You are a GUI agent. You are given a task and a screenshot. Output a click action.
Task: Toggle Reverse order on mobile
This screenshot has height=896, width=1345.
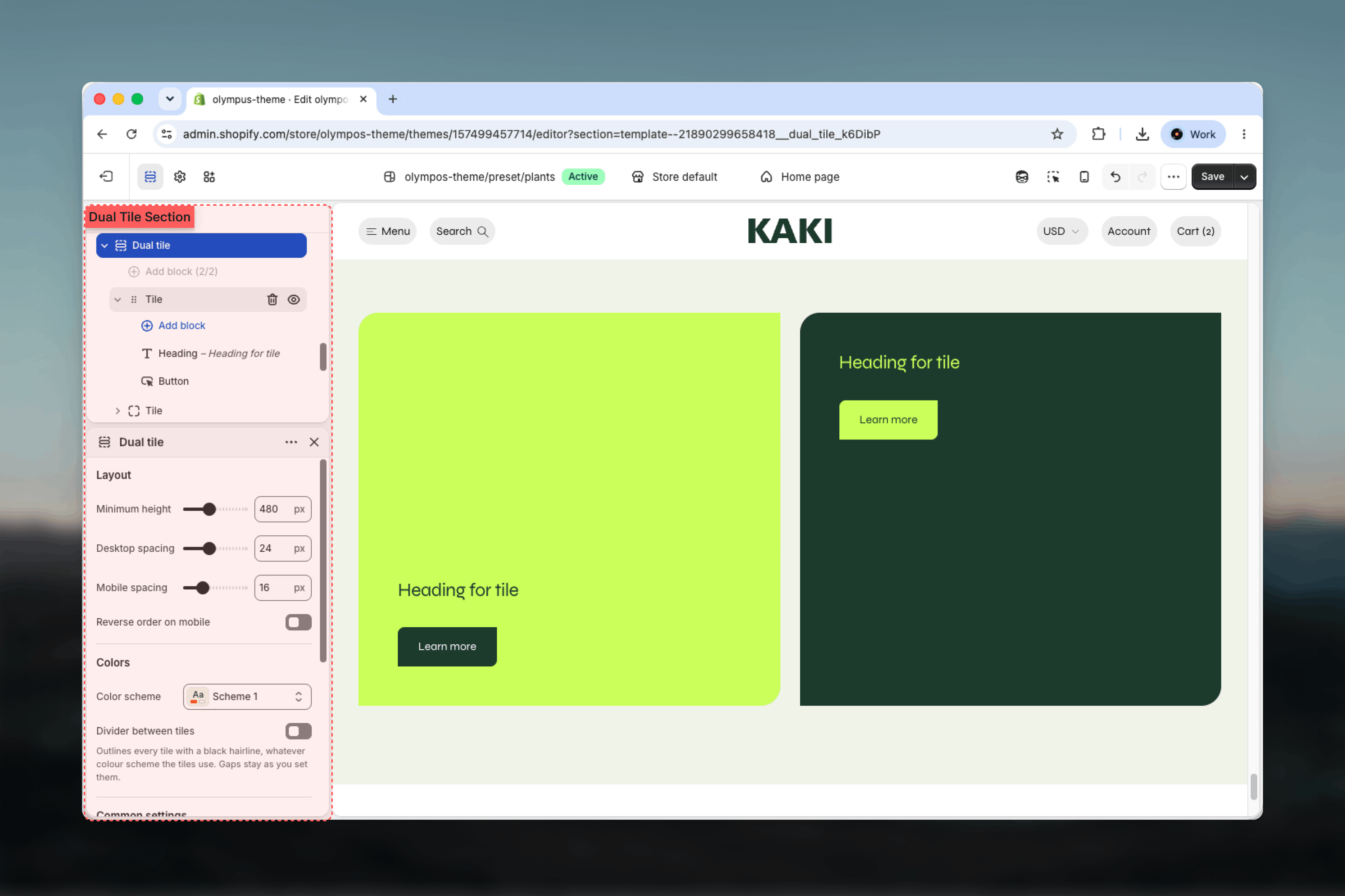(x=299, y=622)
